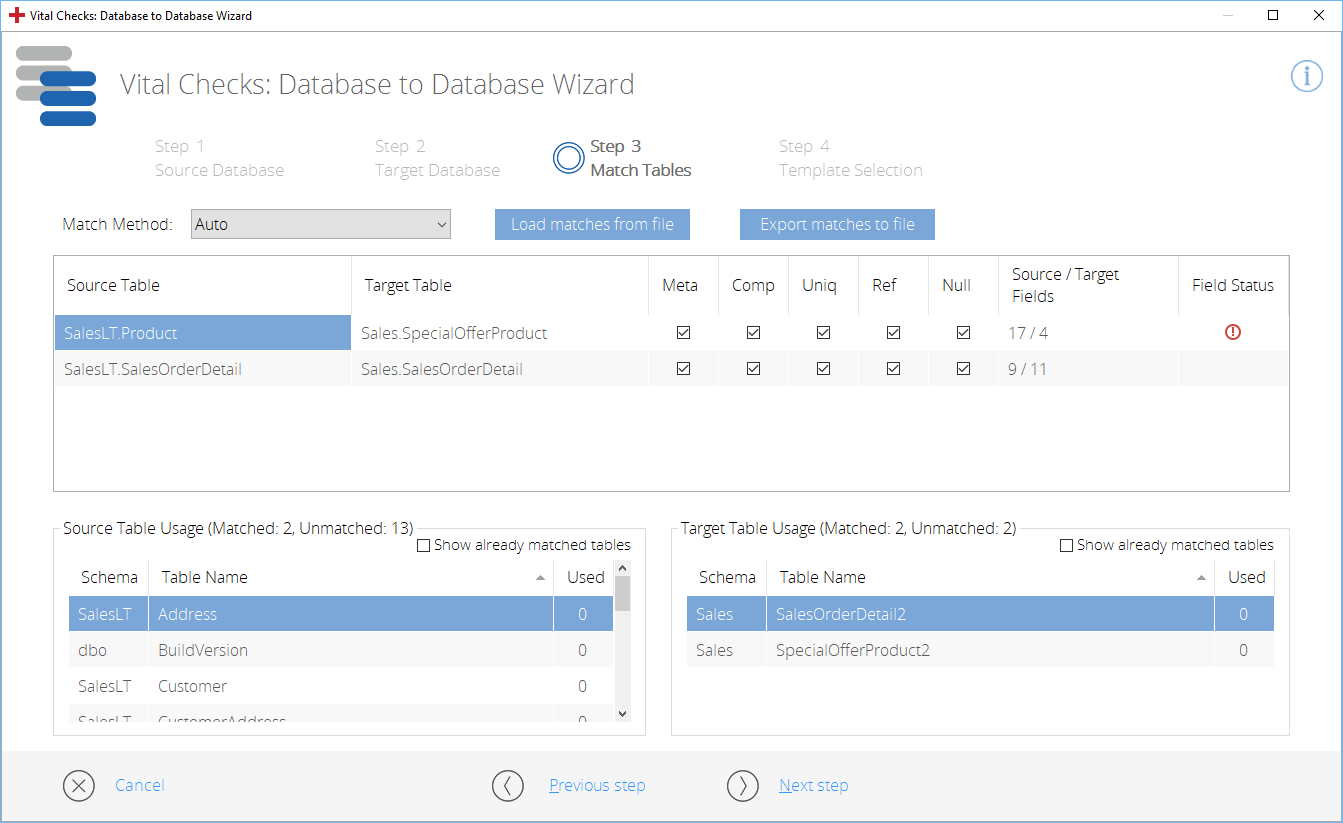Click the Previous step arrow icon
1343x823 pixels.
pos(508,786)
